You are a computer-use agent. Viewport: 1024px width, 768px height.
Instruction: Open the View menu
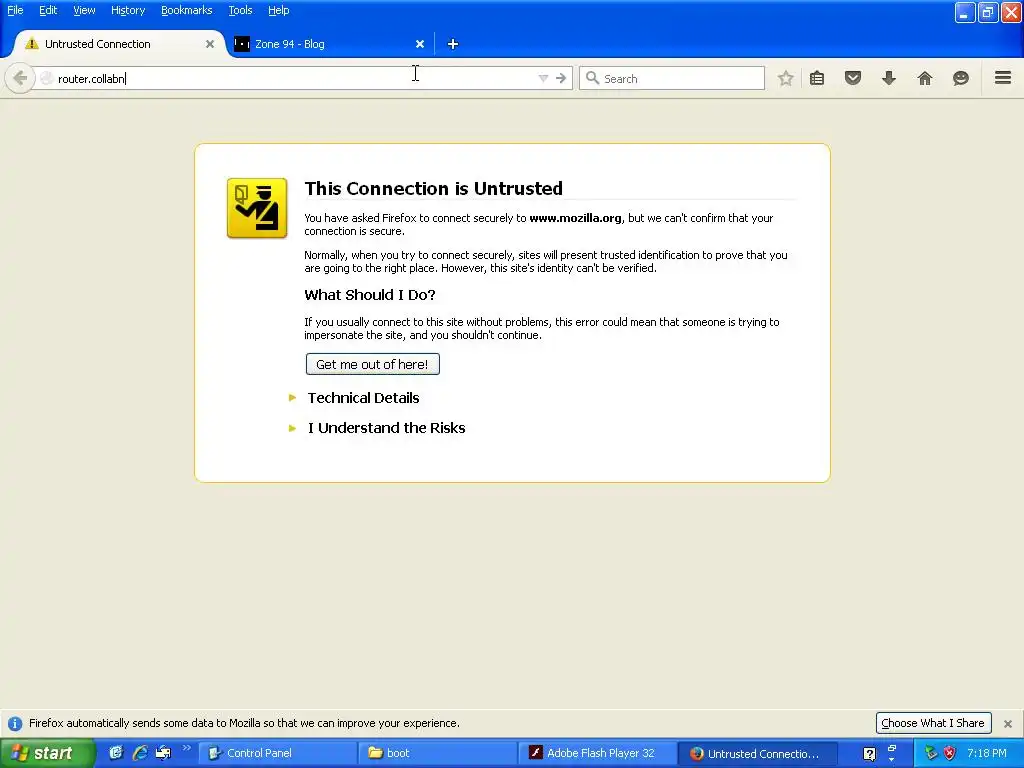(84, 10)
